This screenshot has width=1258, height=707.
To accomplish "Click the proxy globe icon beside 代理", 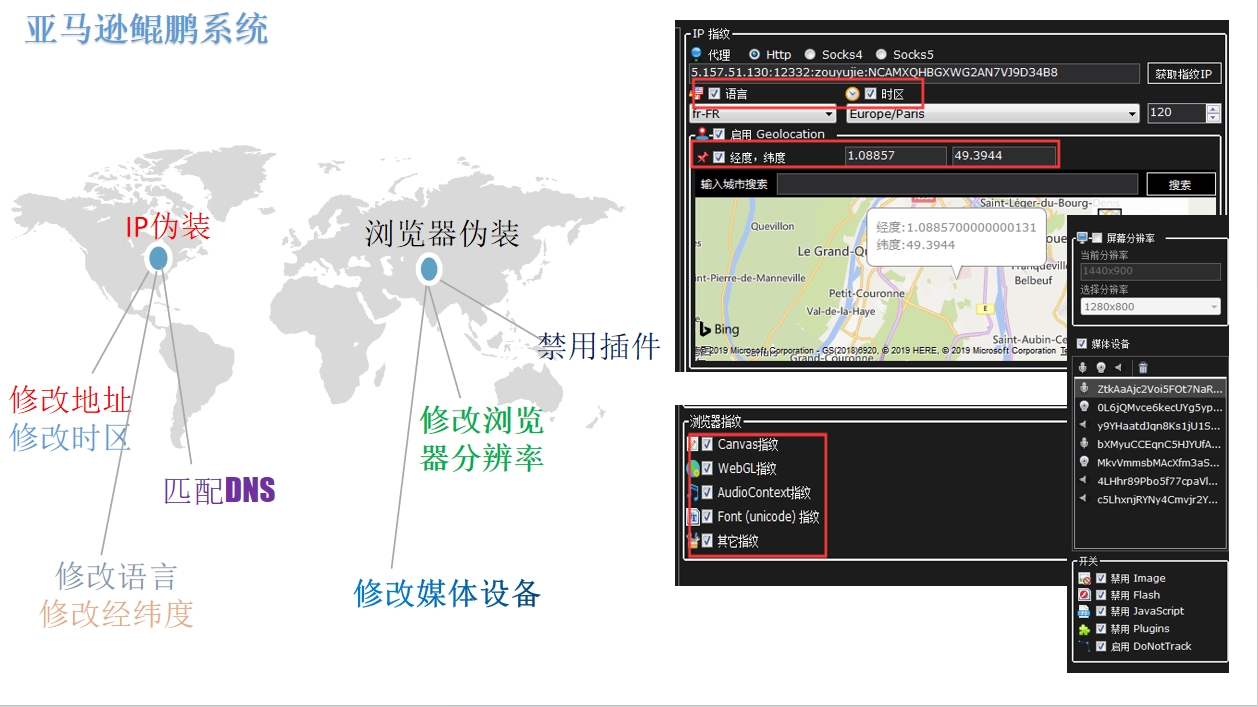I will [x=696, y=54].
